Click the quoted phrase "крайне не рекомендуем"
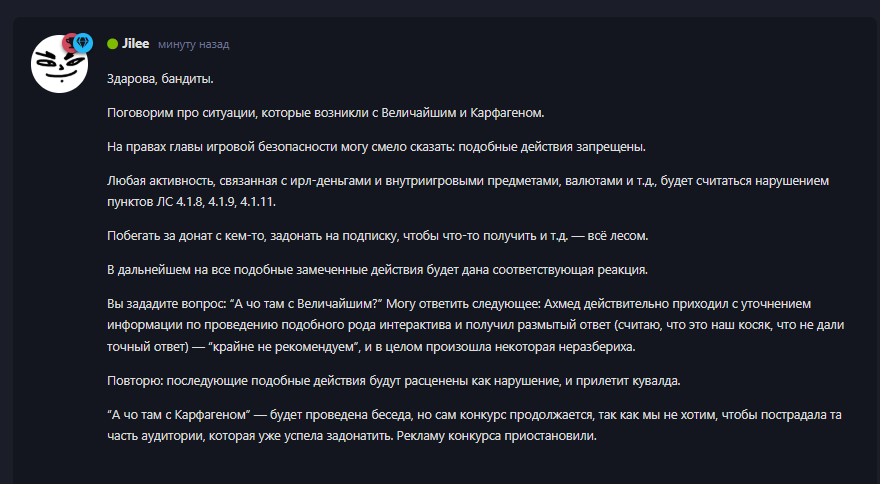This screenshot has height=484, width=880. point(285,347)
